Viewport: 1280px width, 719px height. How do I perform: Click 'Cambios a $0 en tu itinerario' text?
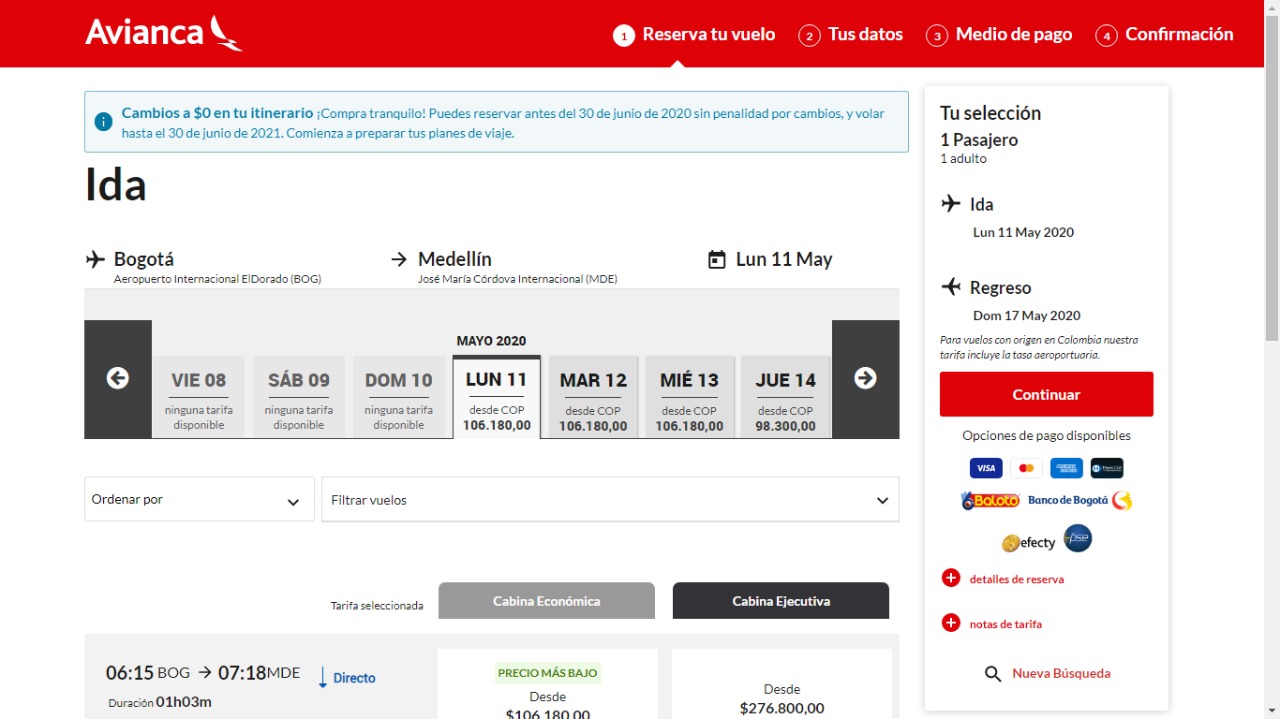217,113
